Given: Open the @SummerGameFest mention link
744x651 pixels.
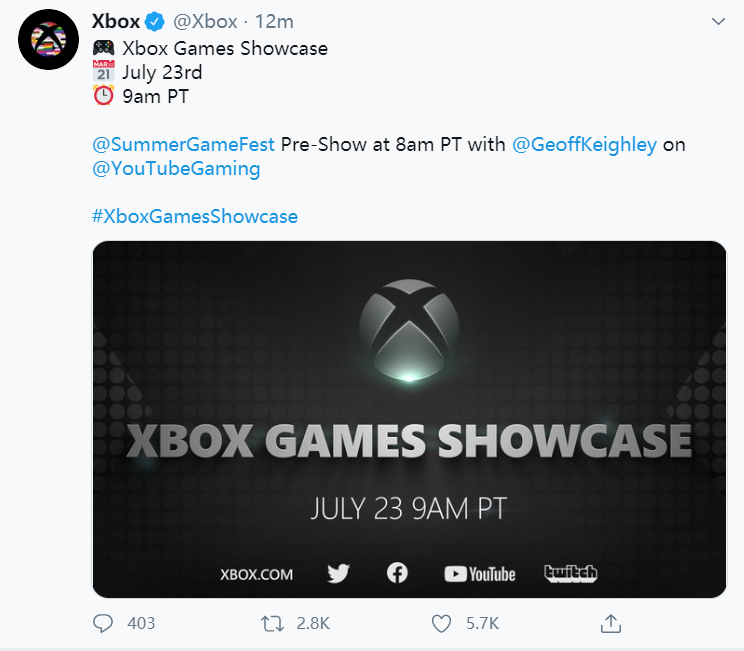Looking at the screenshot, I should pyautogui.click(x=183, y=144).
